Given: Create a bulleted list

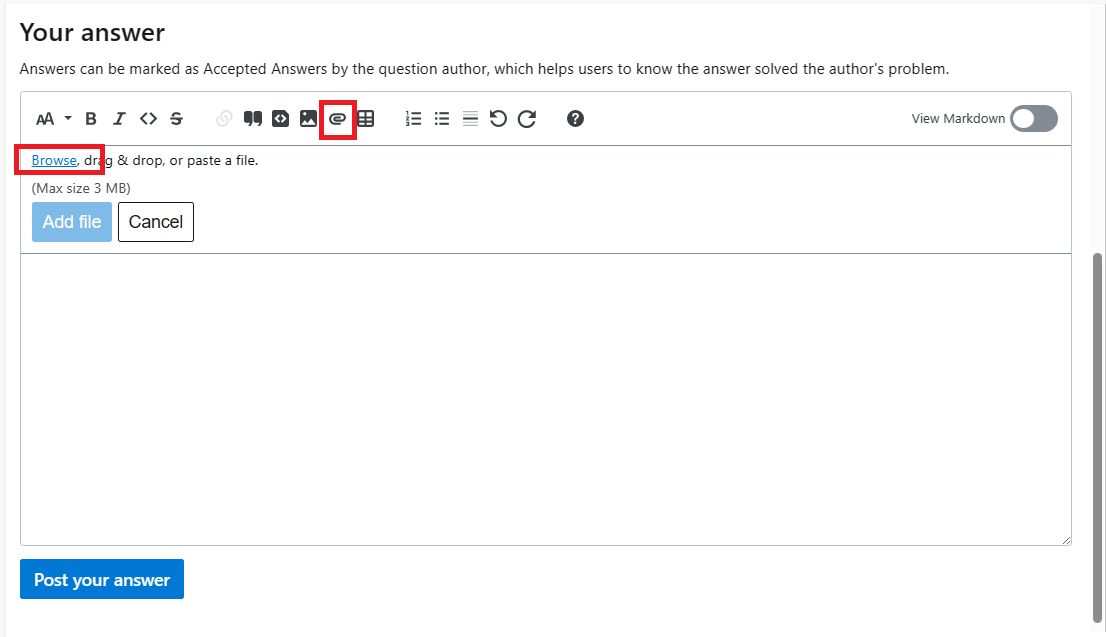Looking at the screenshot, I should coord(442,118).
